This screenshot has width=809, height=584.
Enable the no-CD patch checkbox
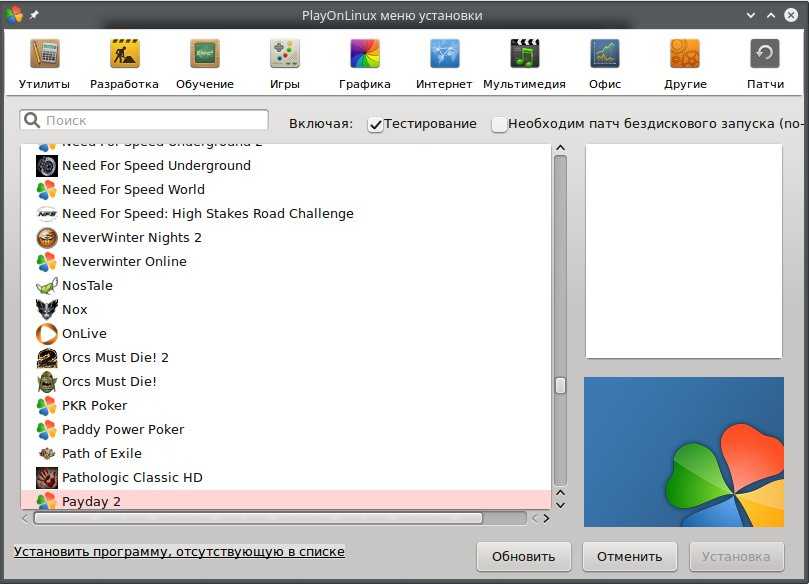point(499,124)
